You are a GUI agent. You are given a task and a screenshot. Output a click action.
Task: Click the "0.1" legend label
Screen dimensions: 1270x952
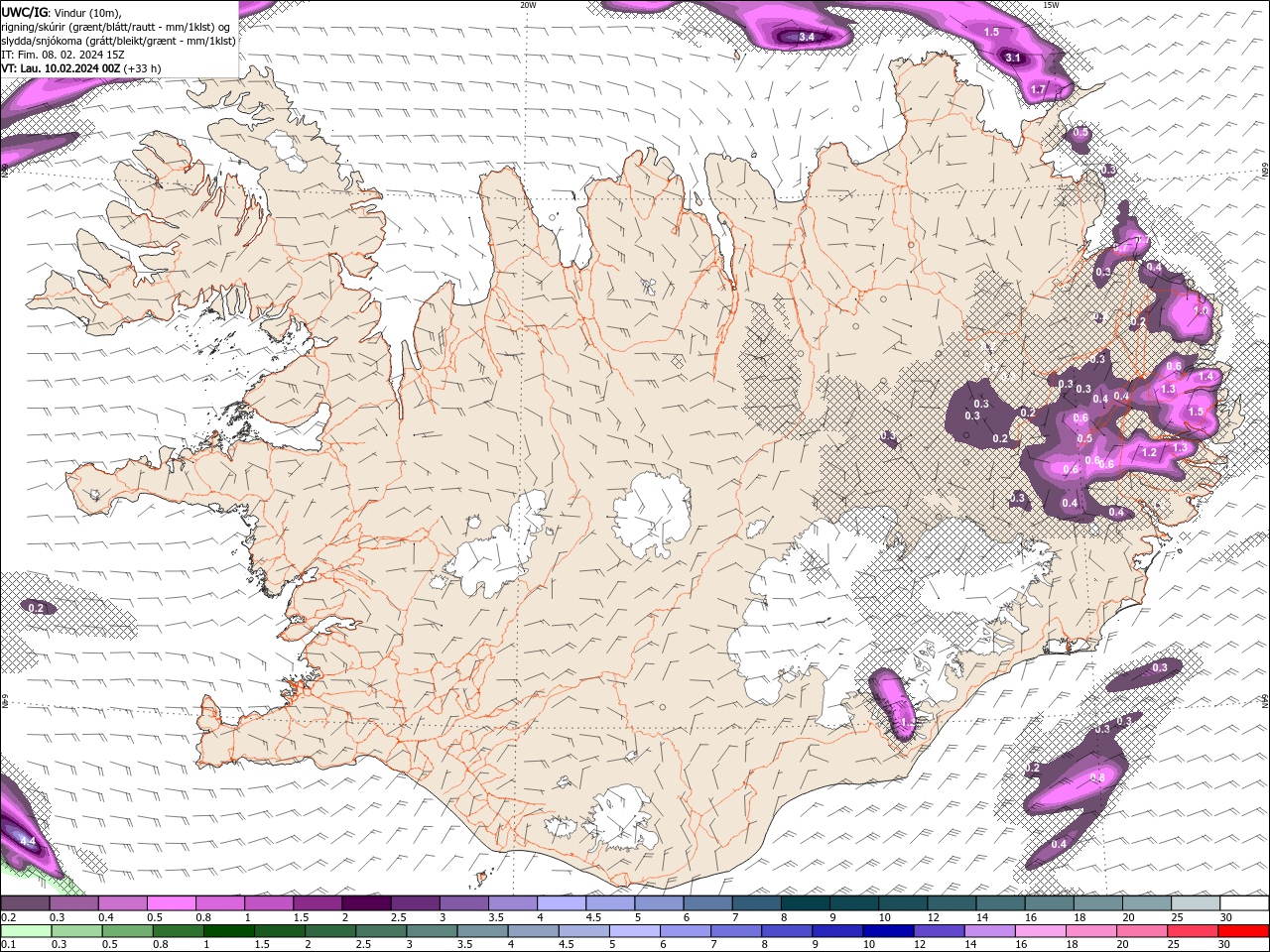(x=8, y=945)
